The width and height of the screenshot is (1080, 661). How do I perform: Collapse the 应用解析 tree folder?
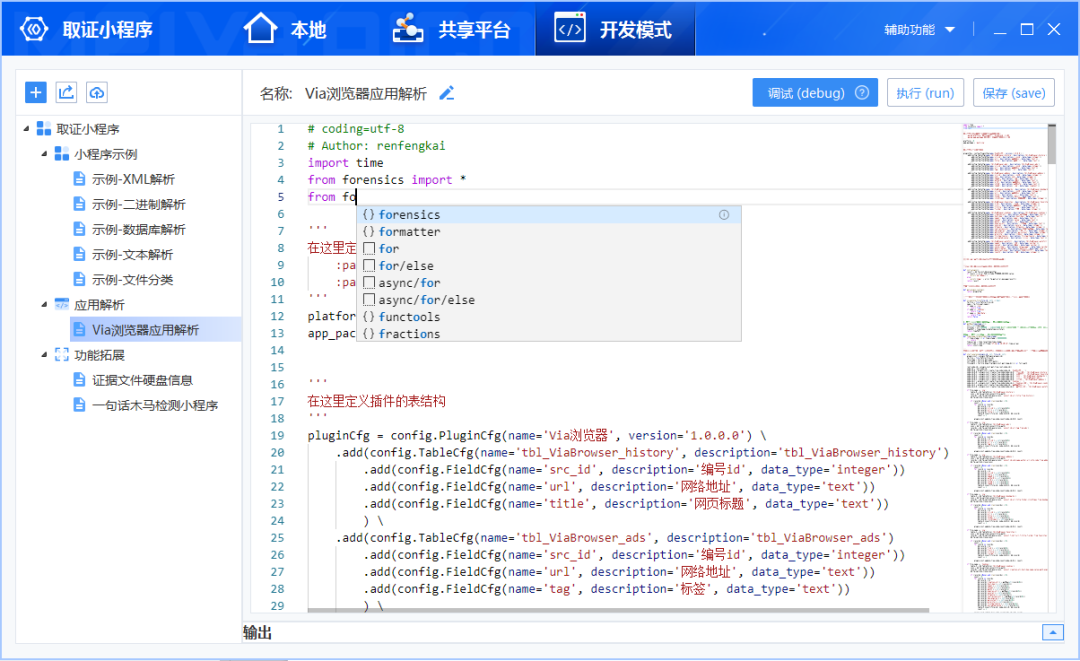[x=44, y=304]
